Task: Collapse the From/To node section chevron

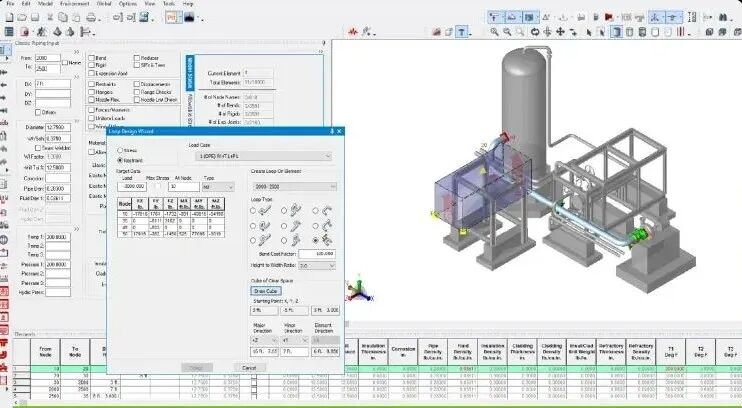Action: pyautogui.click(x=76, y=52)
